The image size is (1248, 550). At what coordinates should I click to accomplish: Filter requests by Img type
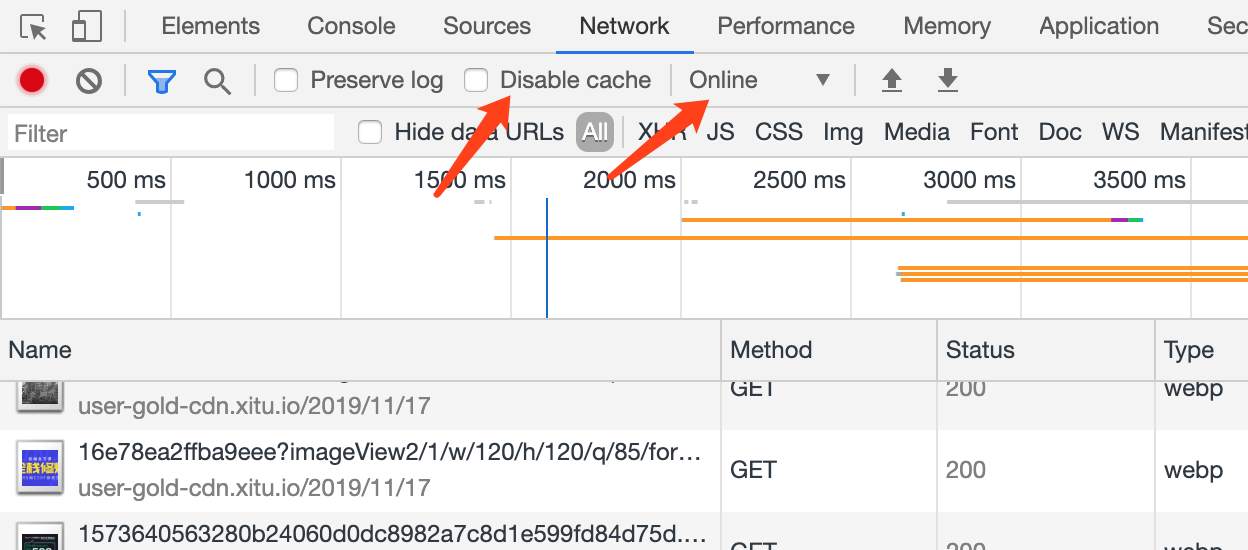click(843, 132)
